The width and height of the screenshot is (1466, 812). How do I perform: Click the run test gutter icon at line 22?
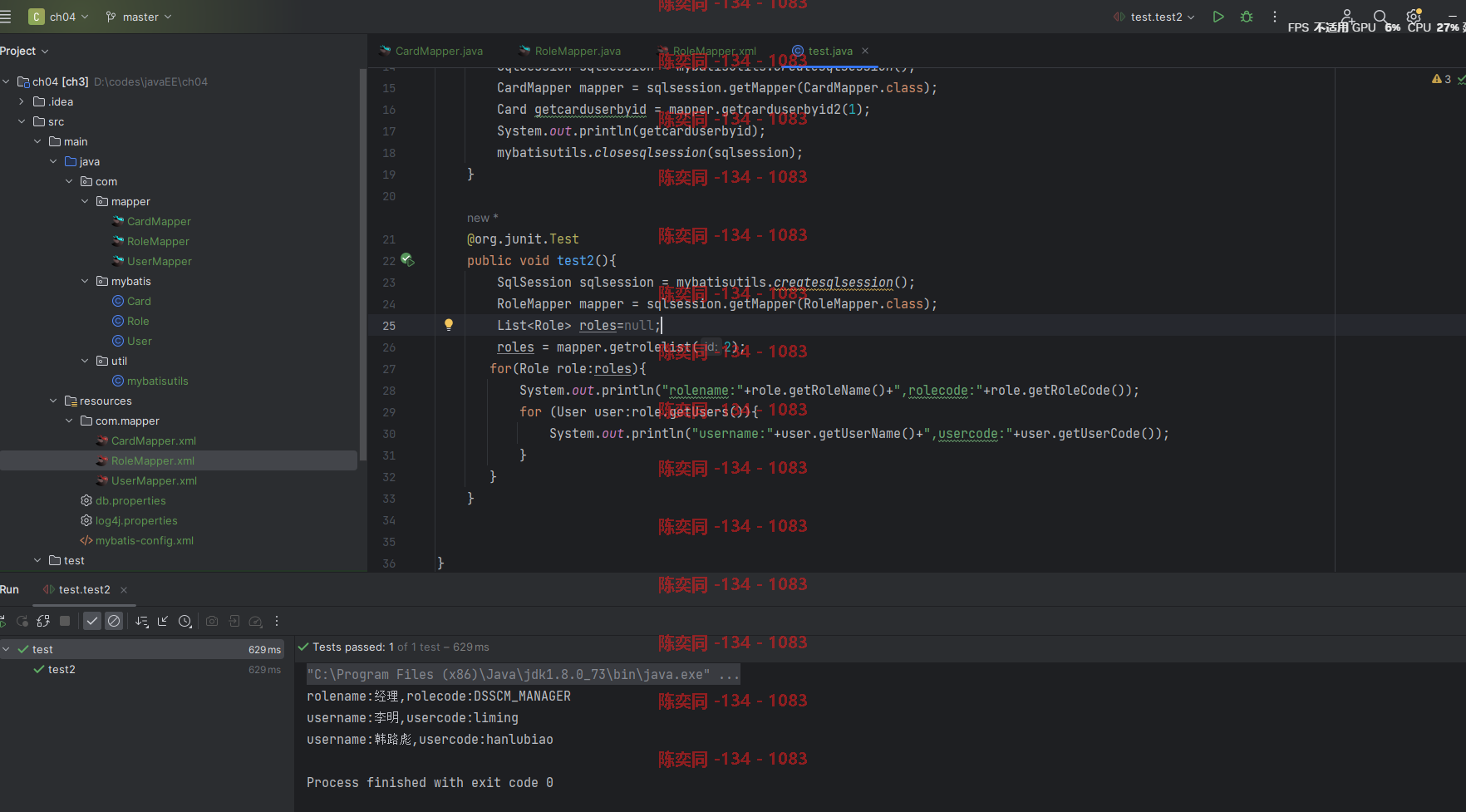click(x=407, y=260)
